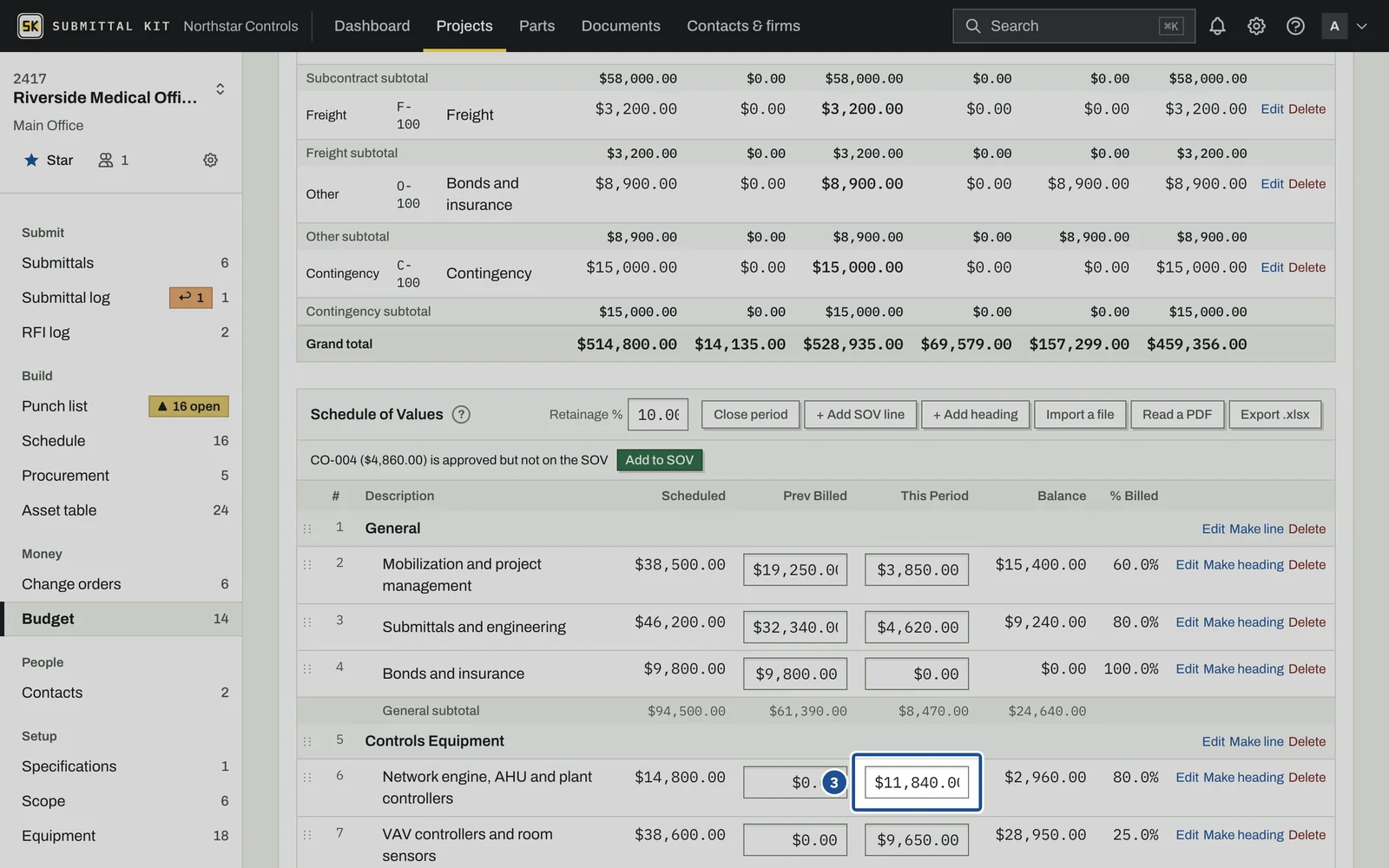This screenshot has width=1389, height=868.
Task: Go to the Dashboard tab
Action: (x=372, y=26)
